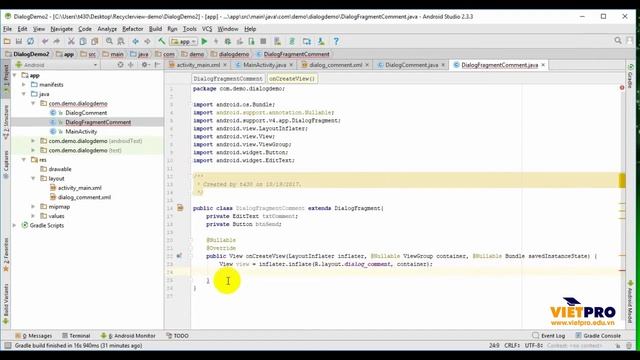Collapse the layout folder
Viewport: 640px width, 360px height.
tap(33, 178)
